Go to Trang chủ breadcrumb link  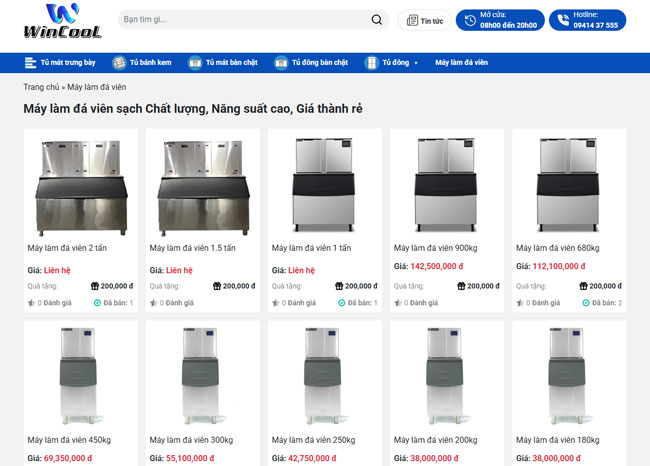tap(41, 87)
